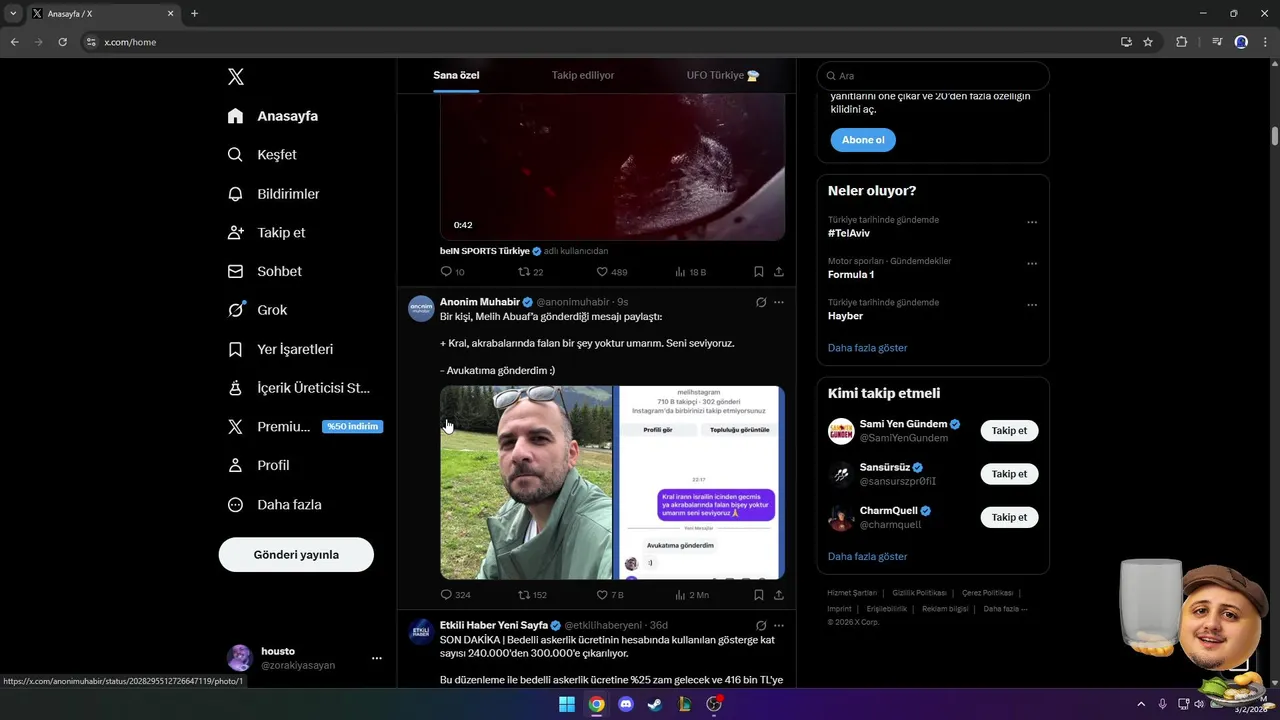Open the Instagram message screenshot image
Image resolution: width=1280 pixels, height=720 pixels.
700,483
